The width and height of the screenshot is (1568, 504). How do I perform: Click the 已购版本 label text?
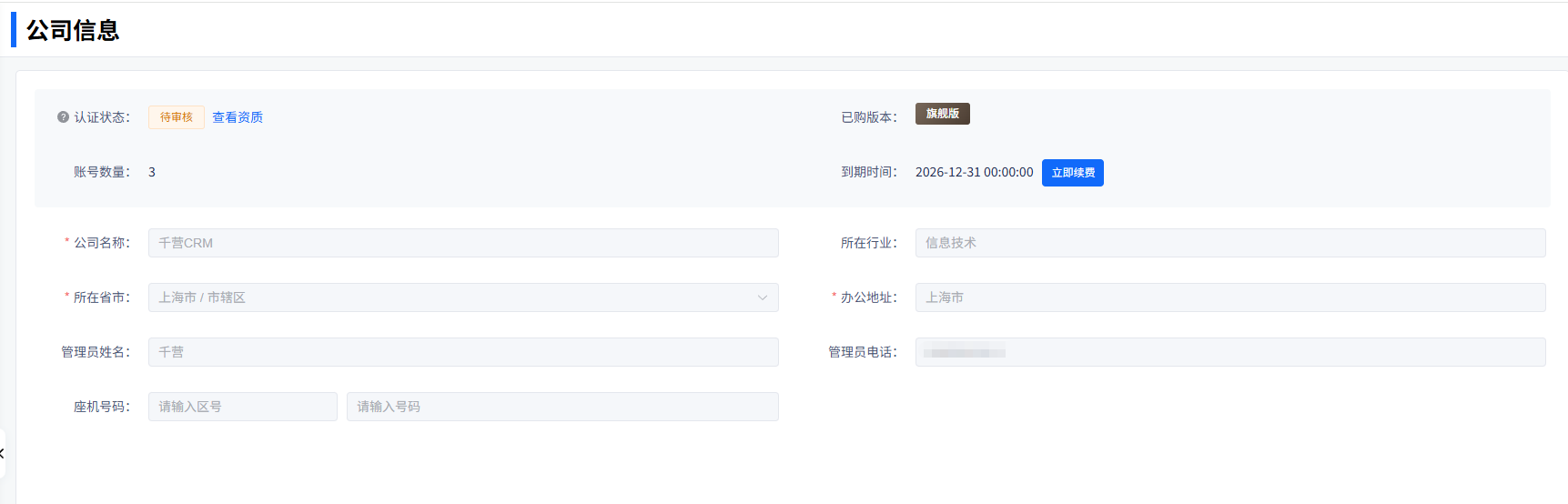tap(868, 117)
